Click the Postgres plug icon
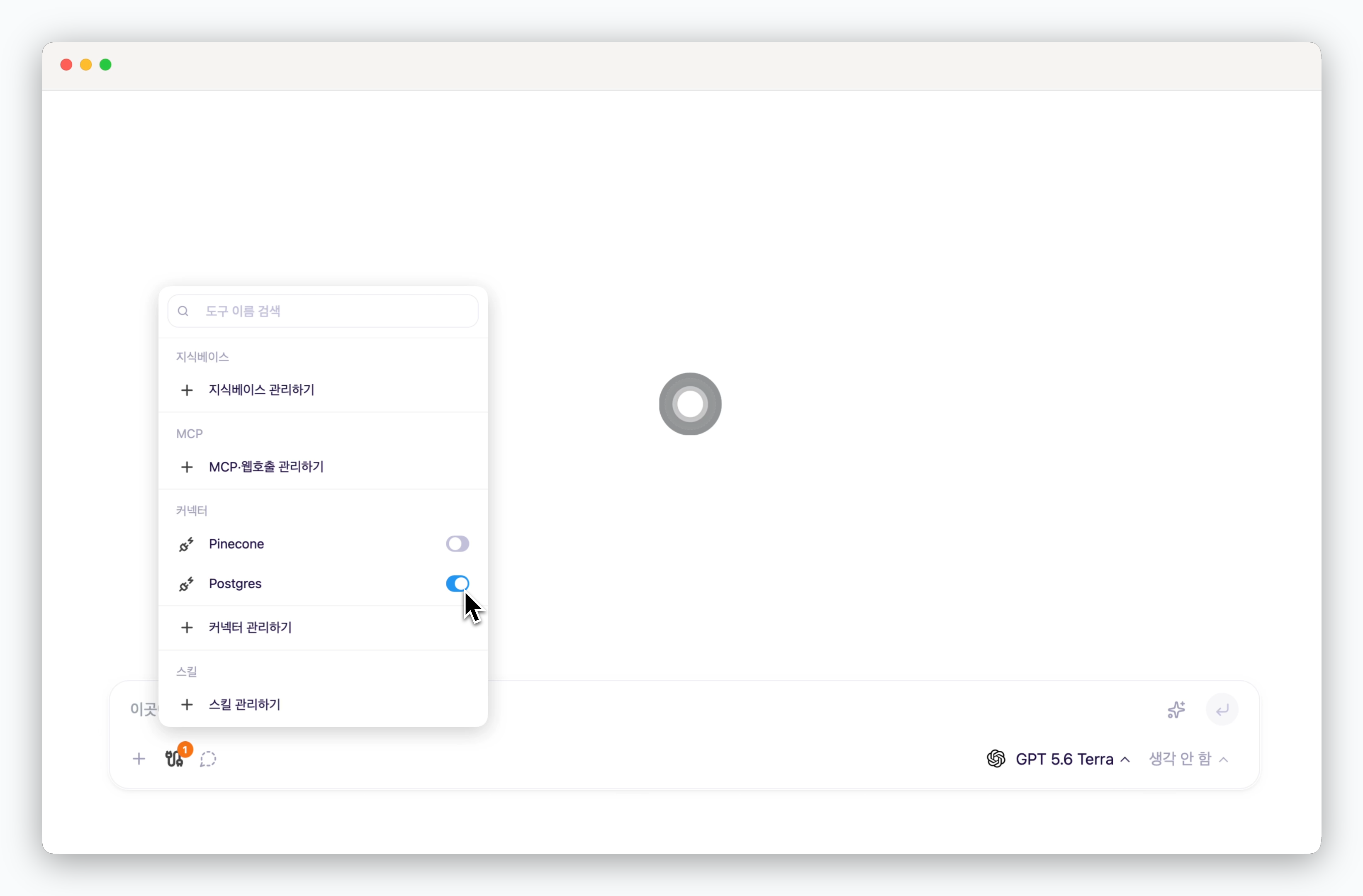This screenshot has width=1363, height=896. (186, 584)
